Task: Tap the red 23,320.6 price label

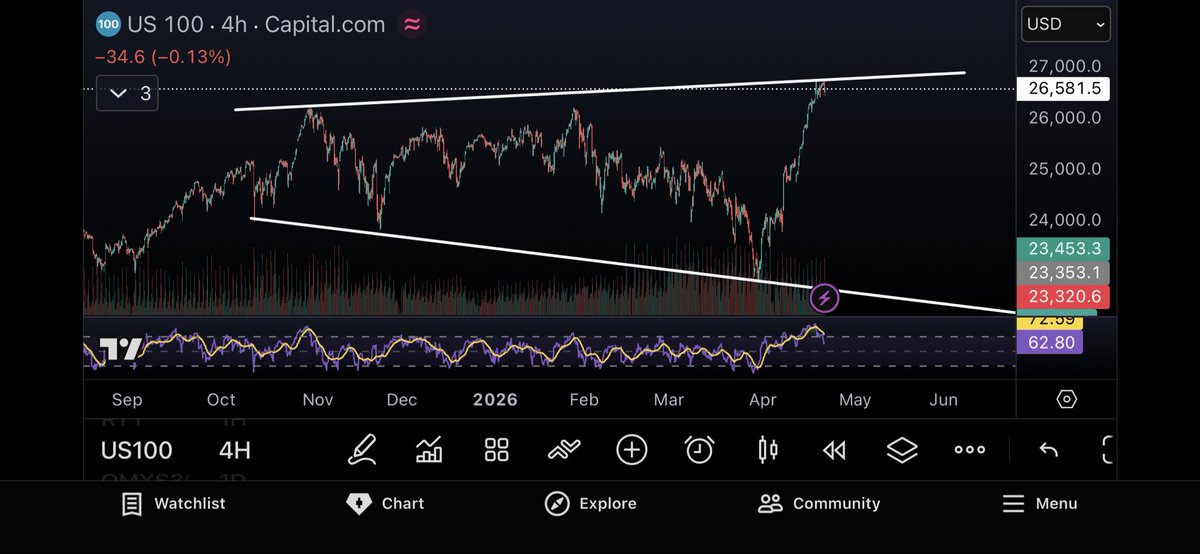Action: pos(1063,297)
